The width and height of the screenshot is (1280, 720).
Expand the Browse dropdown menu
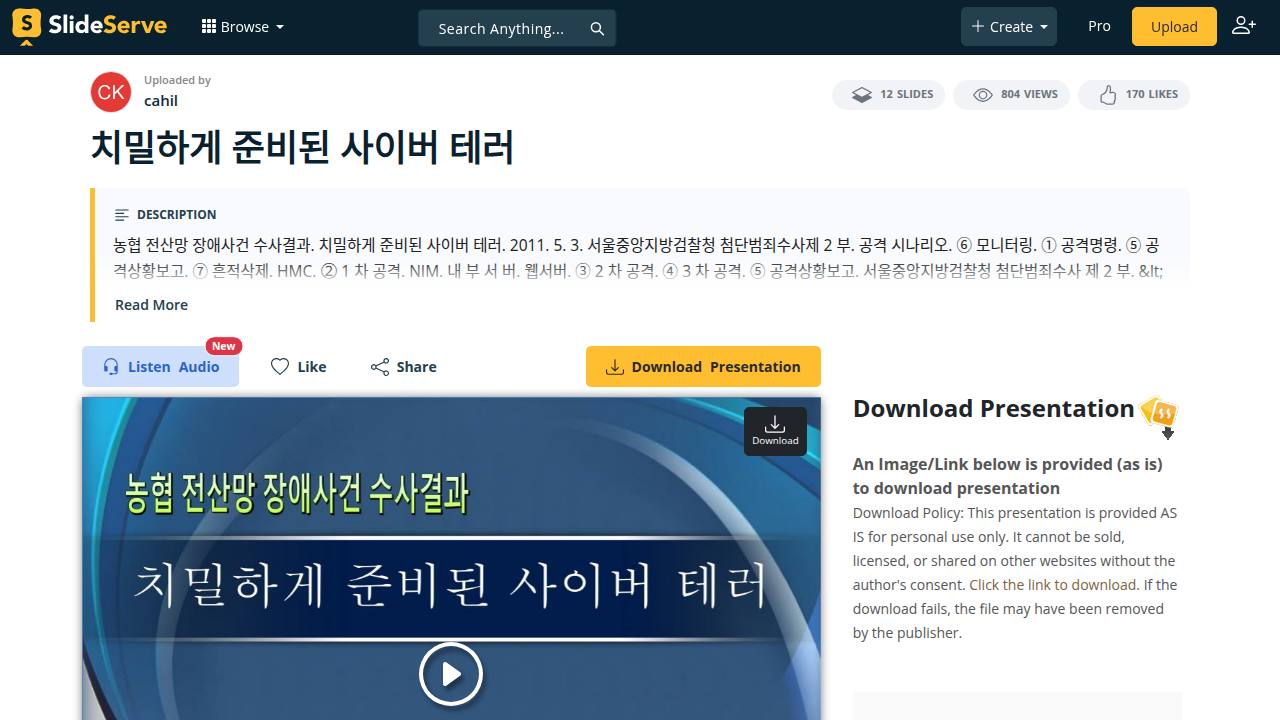(243, 27)
